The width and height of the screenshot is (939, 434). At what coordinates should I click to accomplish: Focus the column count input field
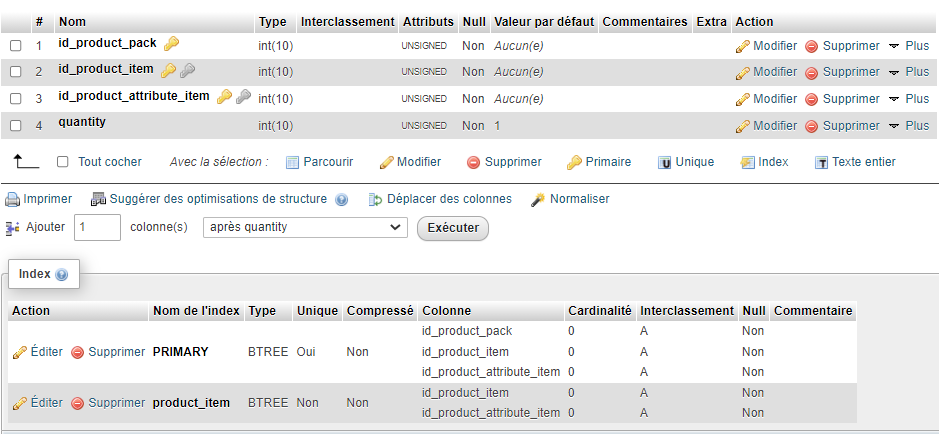pos(97,227)
